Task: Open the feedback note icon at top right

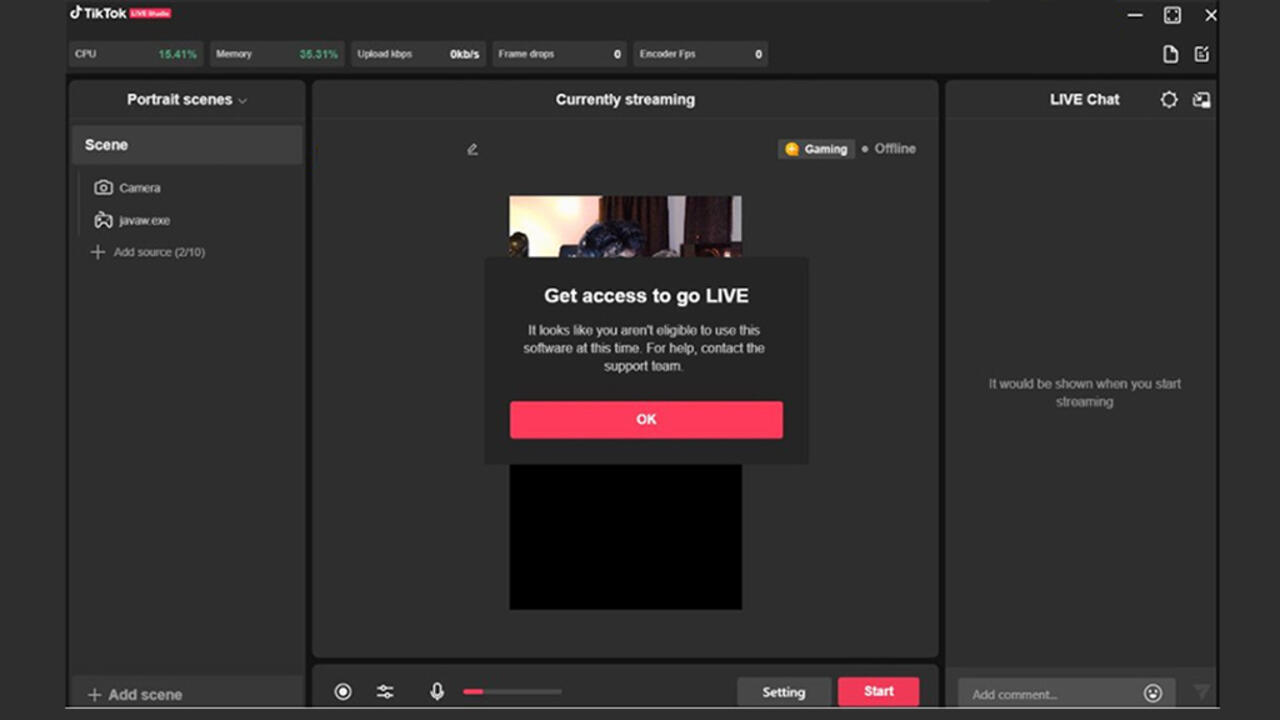Action: coord(1202,55)
